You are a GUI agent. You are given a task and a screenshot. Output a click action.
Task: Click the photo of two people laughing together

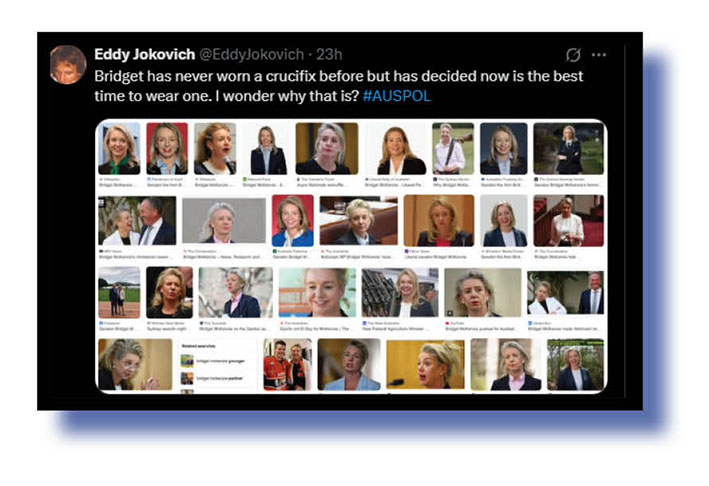click(x=137, y=221)
